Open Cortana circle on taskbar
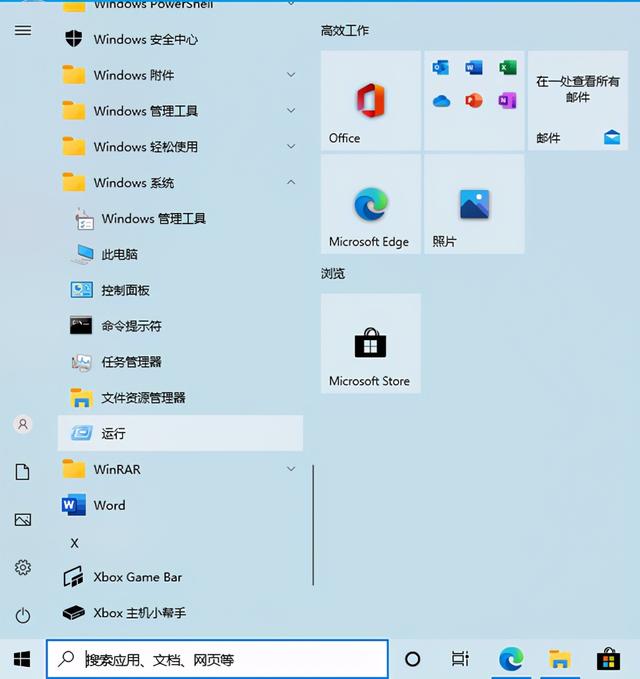 [412, 659]
